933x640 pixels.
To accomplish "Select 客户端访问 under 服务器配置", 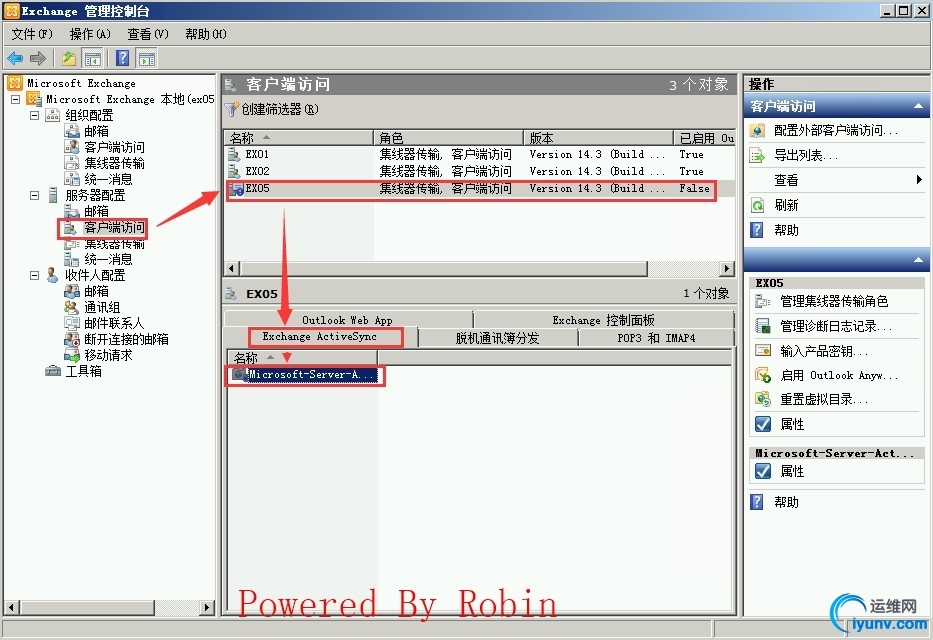I will [114, 227].
